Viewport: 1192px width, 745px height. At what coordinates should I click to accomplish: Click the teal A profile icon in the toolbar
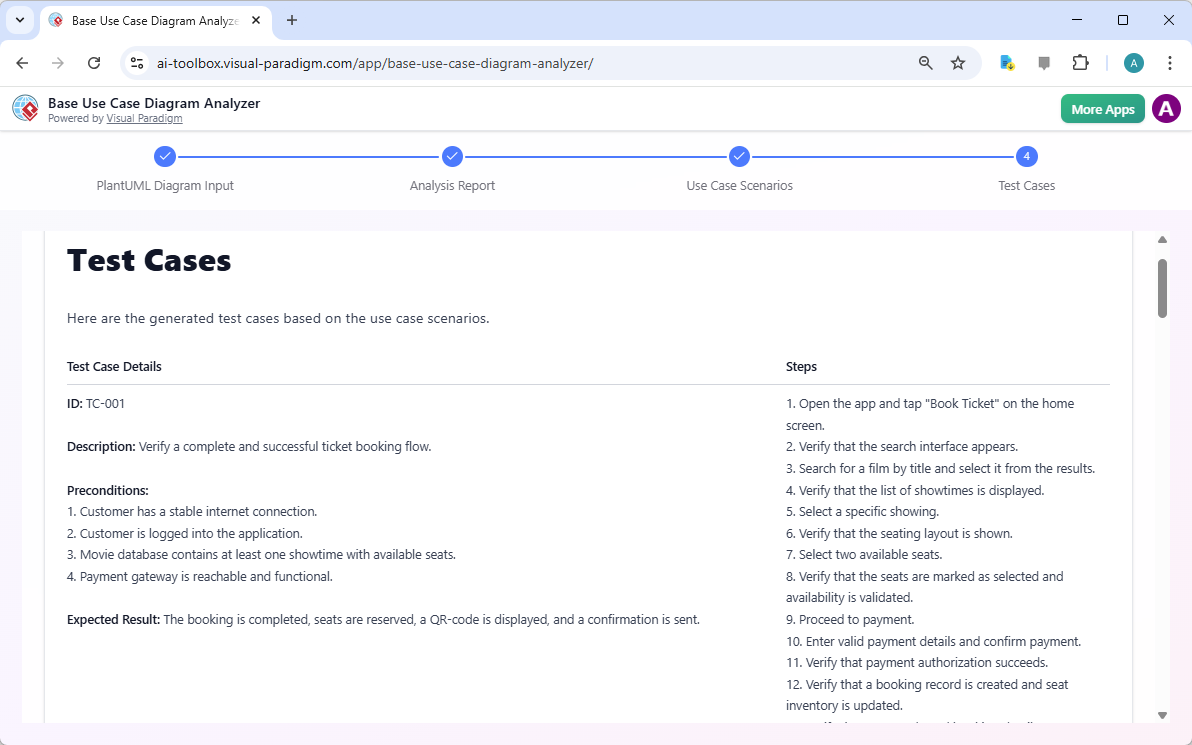(1133, 62)
